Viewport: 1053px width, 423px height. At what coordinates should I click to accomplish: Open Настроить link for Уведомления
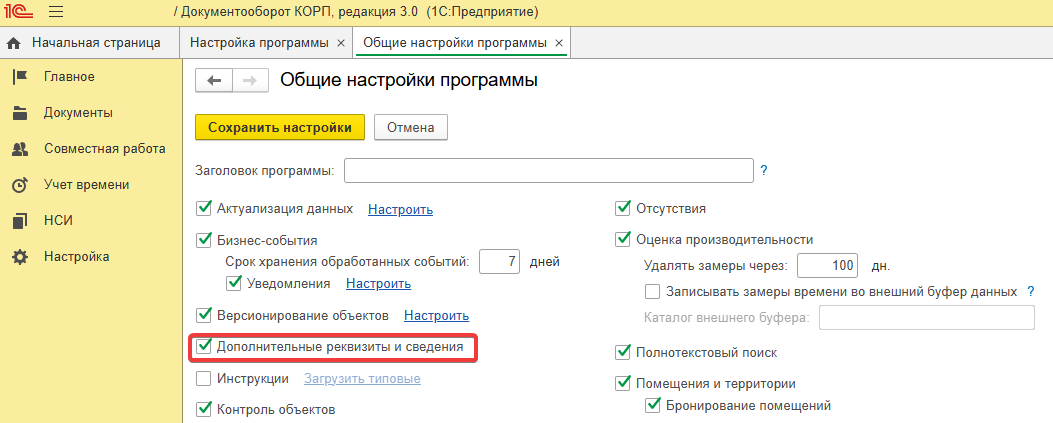coord(378,284)
